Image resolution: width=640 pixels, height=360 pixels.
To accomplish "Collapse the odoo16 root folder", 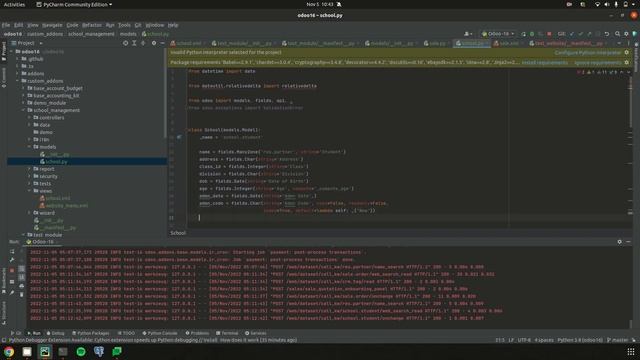I will pos(12,52).
